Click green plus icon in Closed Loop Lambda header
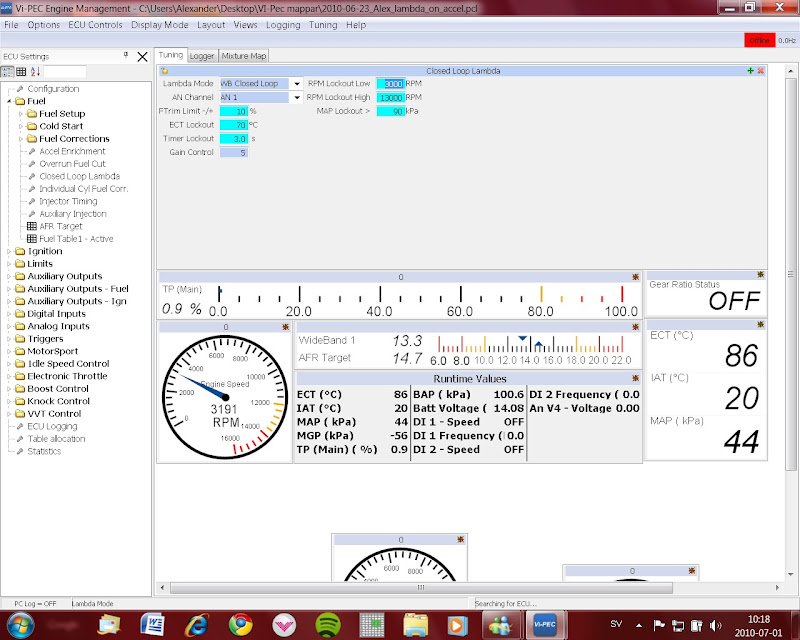 click(x=750, y=71)
